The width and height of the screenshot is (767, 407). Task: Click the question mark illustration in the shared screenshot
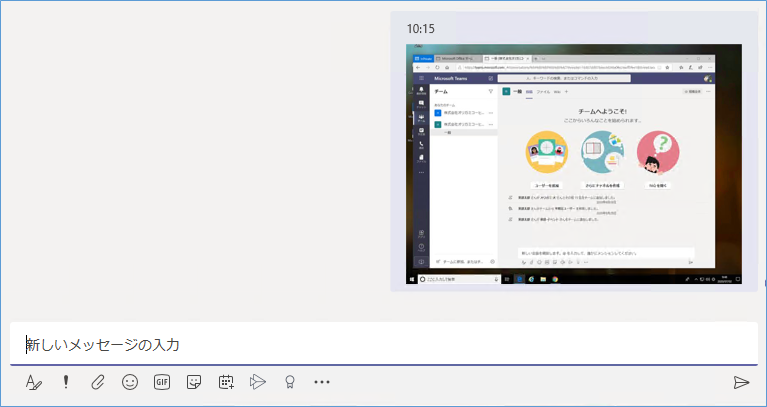(x=657, y=153)
